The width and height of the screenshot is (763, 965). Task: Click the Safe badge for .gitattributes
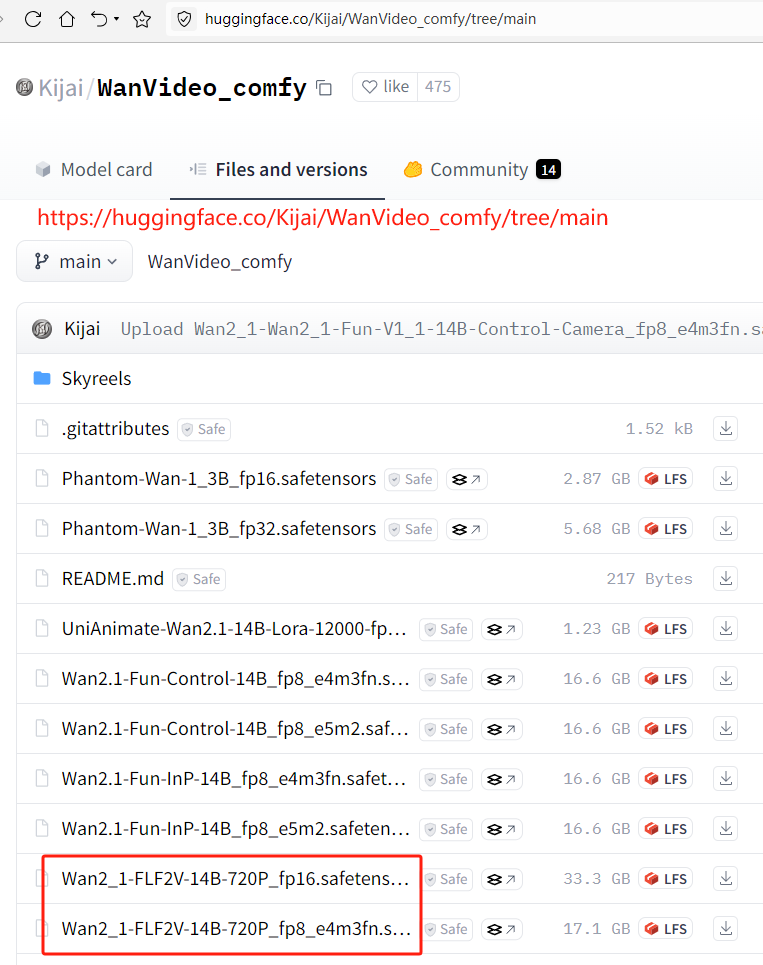pos(204,429)
